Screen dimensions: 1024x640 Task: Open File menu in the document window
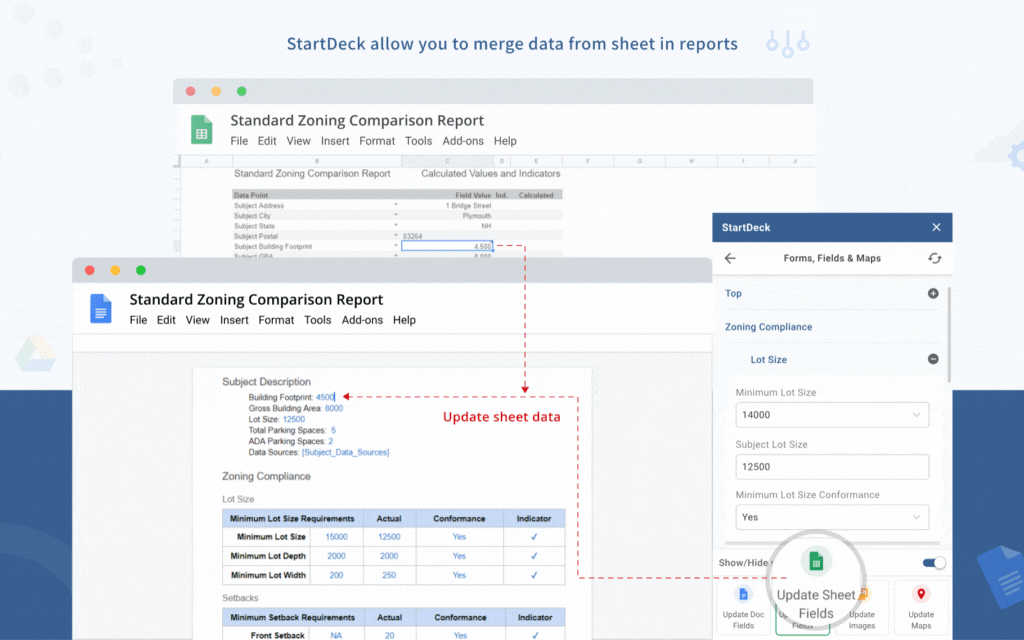coord(138,320)
